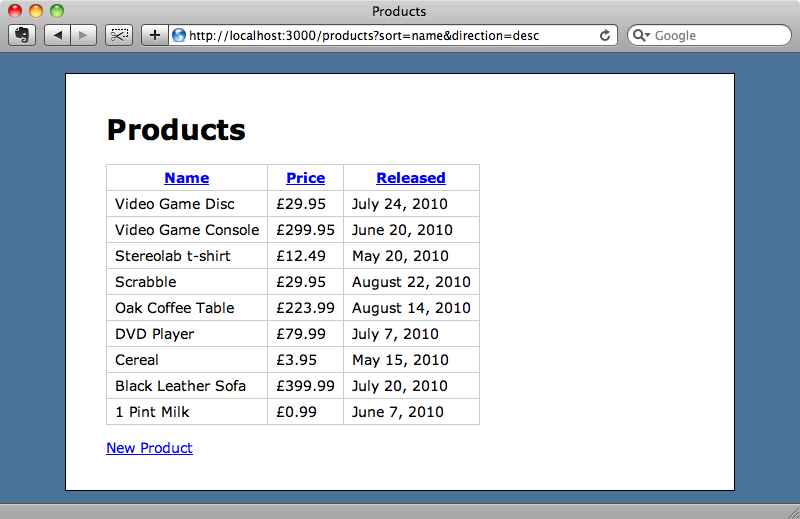Click the "July 24, 2010" date cell

411,204
